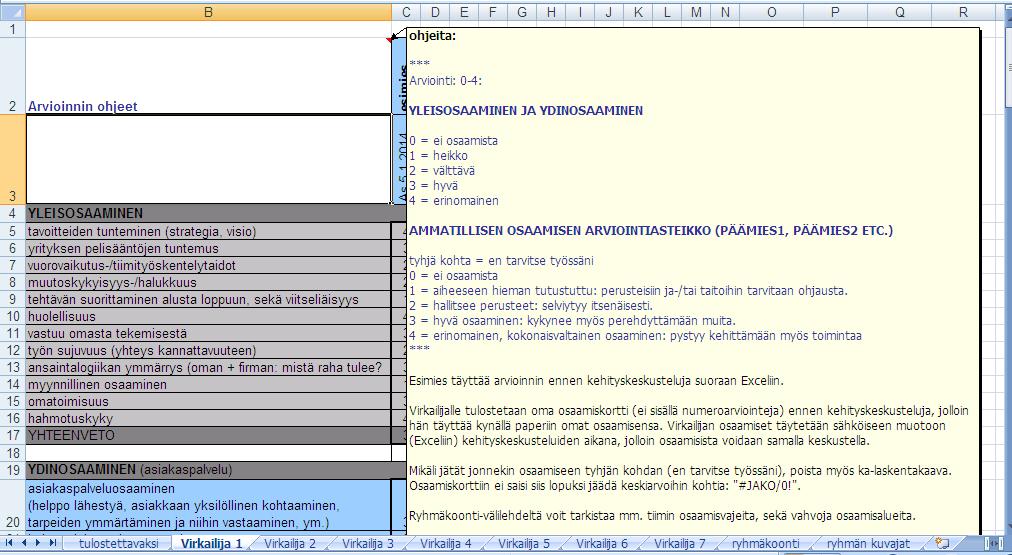Click empty cell B1

click(x=208, y=29)
